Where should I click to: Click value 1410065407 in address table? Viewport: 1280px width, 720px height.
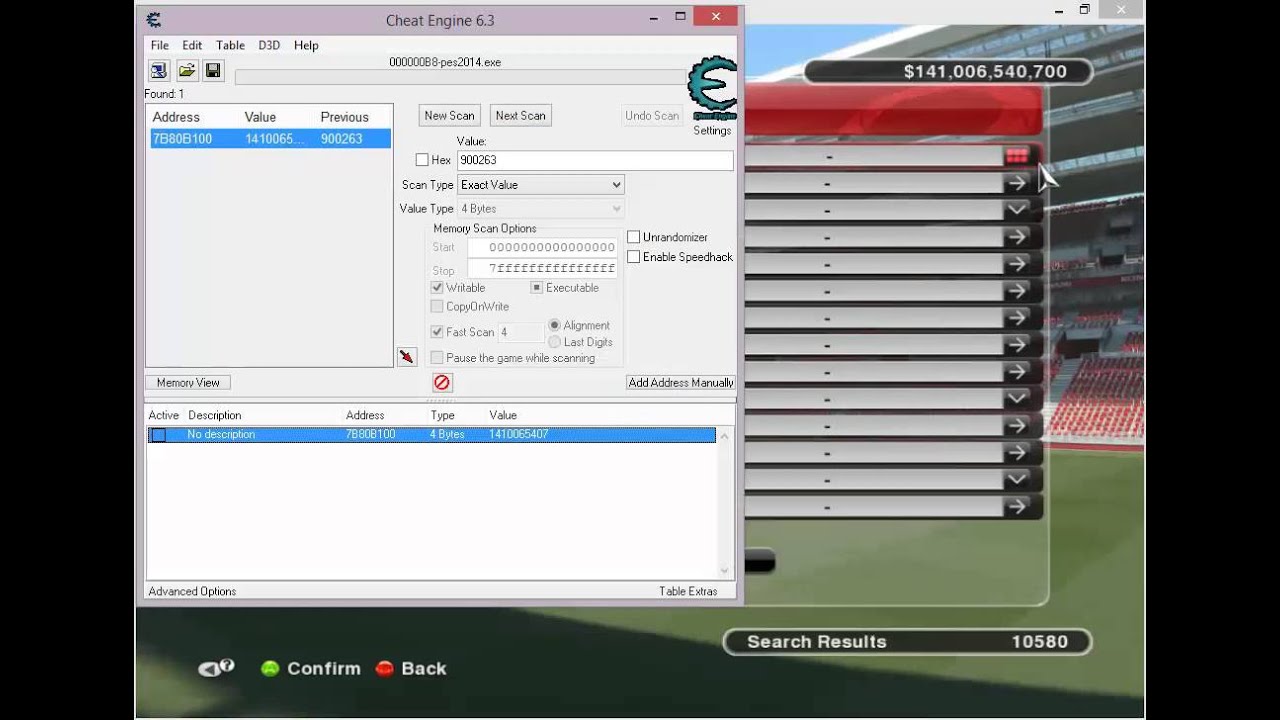click(518, 435)
